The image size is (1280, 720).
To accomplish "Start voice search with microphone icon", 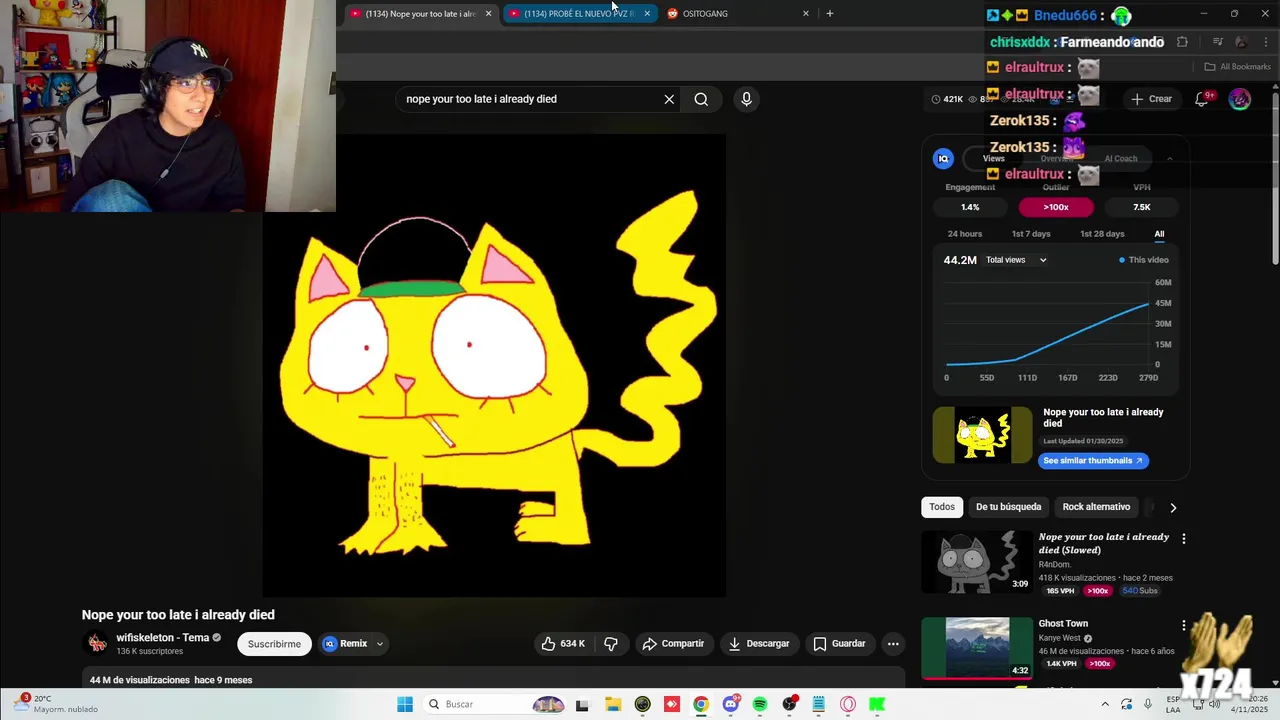I will click(746, 99).
